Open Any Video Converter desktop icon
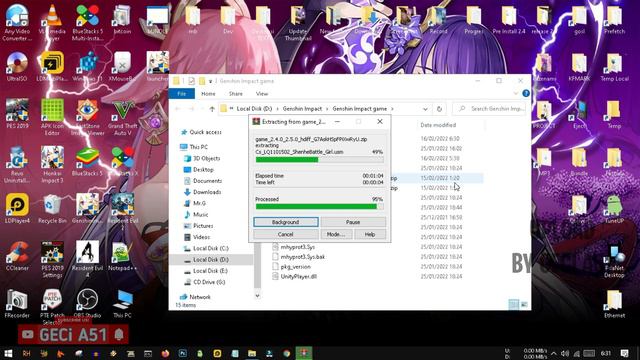 (17, 23)
